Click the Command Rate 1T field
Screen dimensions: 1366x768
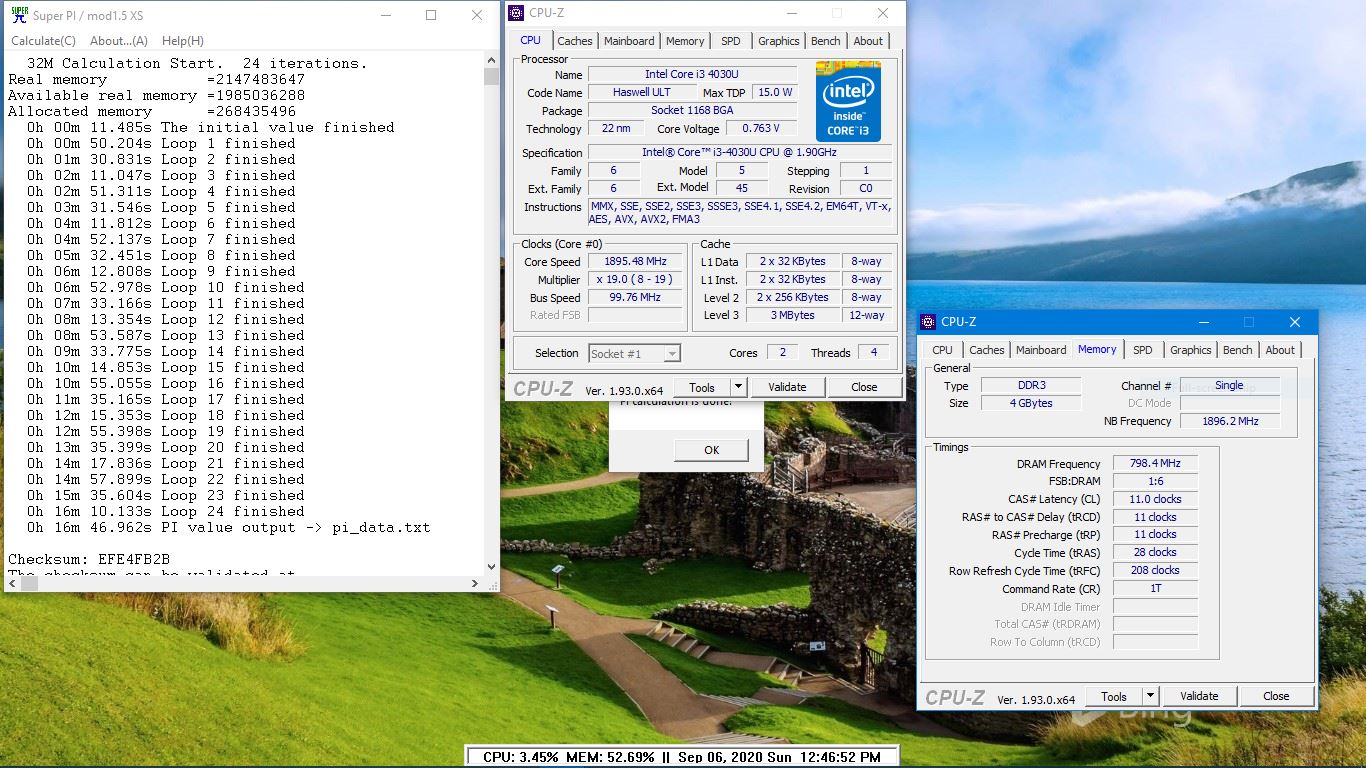1155,589
